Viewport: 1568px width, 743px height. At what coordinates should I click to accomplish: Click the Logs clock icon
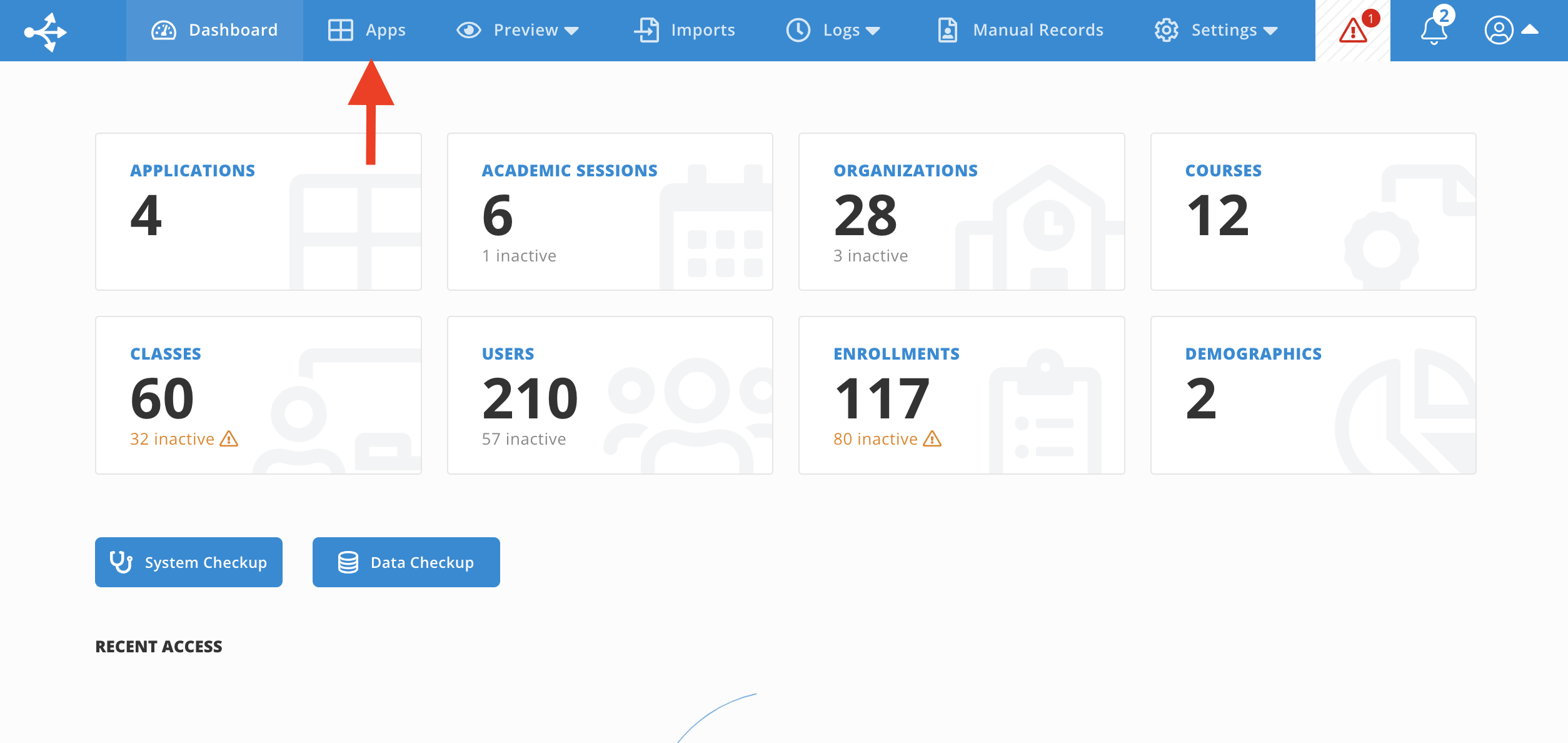point(798,30)
